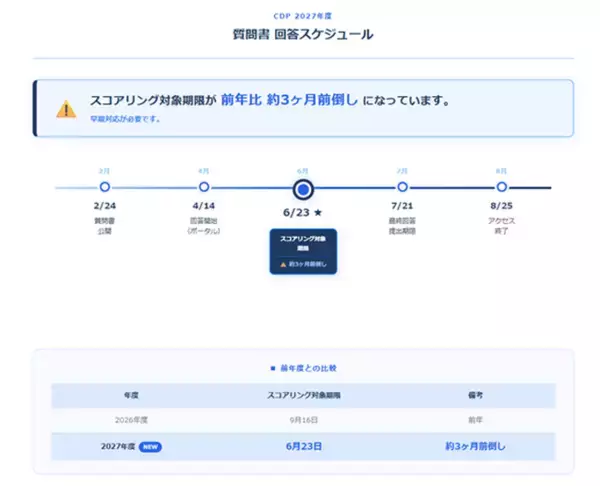Click the 年度 column header
Screen dimensions: 600x486
pos(131,395)
